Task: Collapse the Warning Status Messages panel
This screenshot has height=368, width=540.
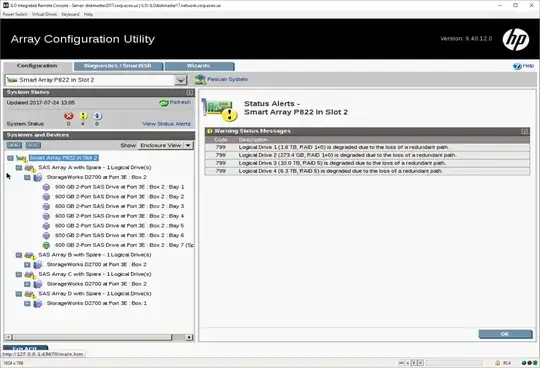Action: 525,132
